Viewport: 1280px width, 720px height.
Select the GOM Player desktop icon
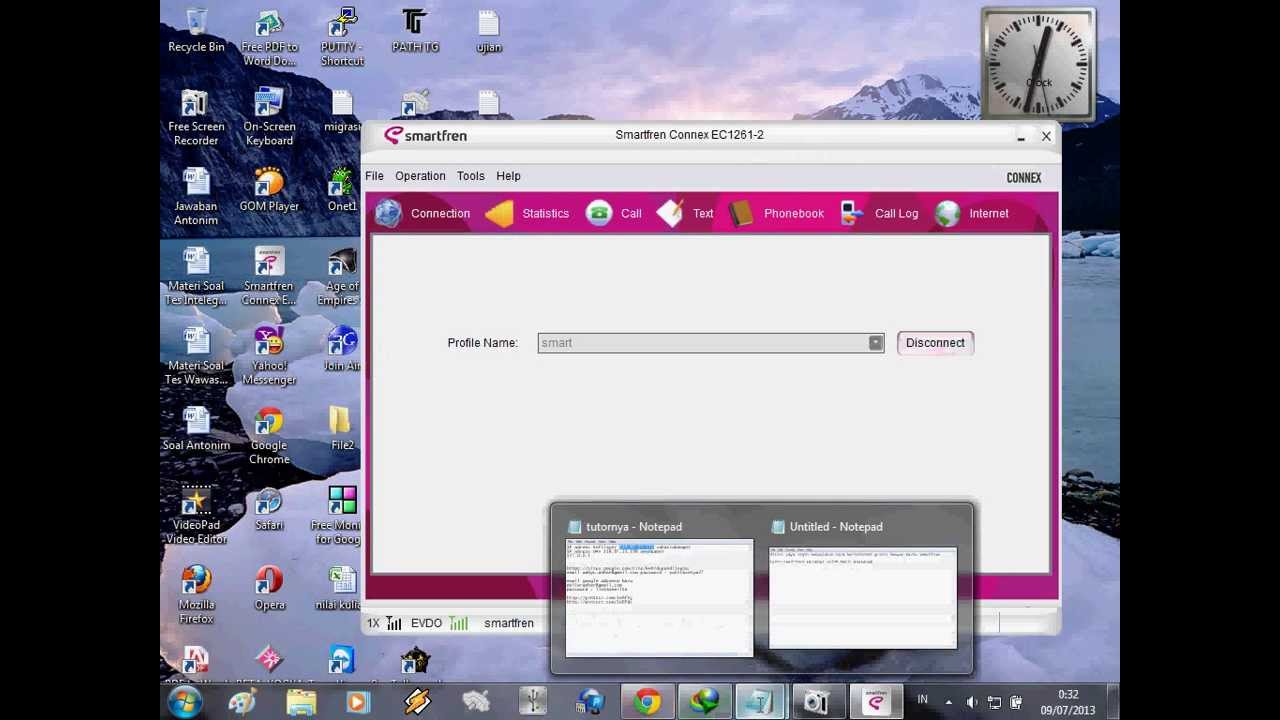[269, 191]
